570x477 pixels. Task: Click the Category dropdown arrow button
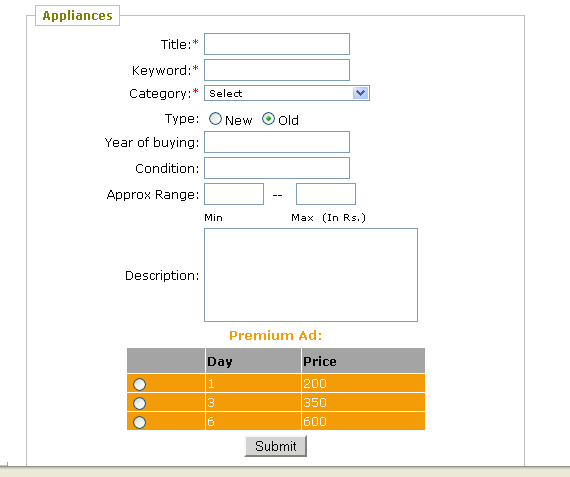(x=360, y=93)
